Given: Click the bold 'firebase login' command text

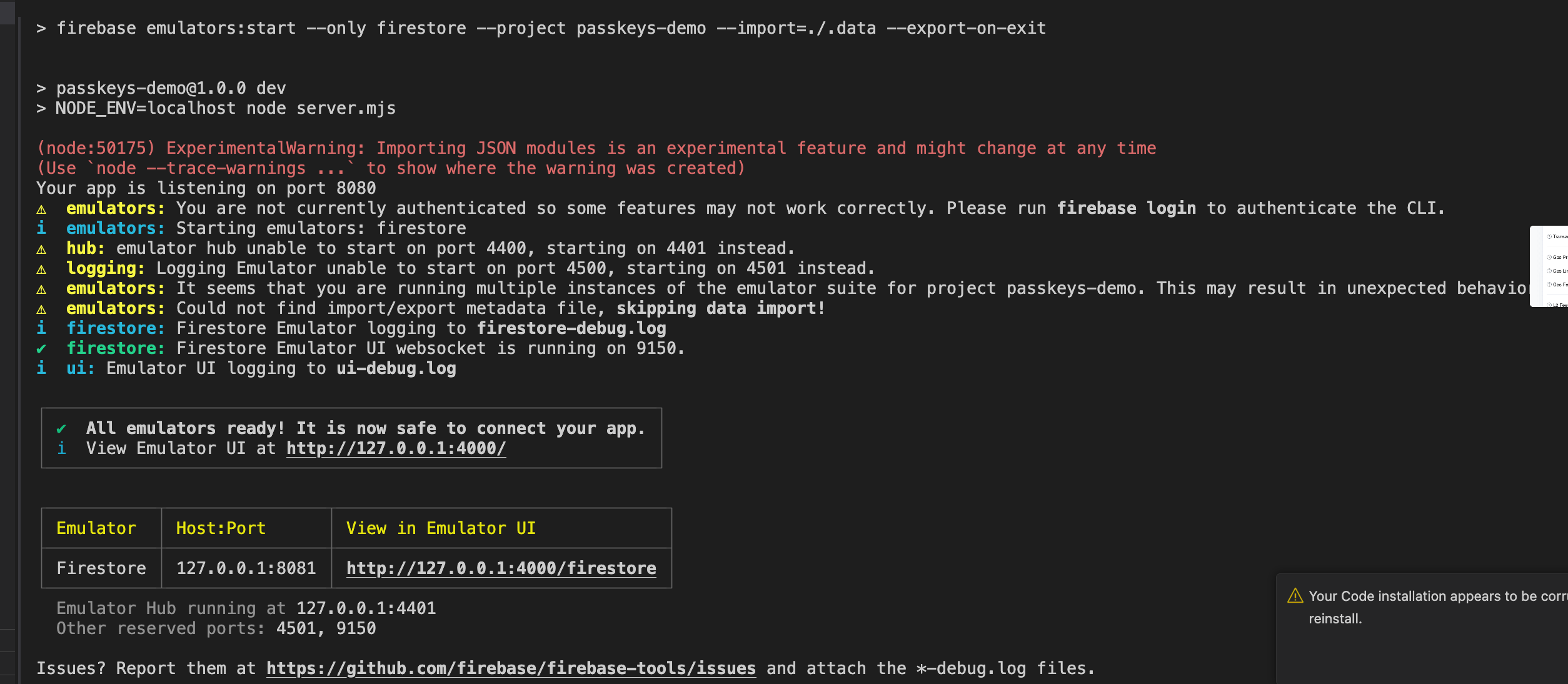Looking at the screenshot, I should coord(1127,208).
